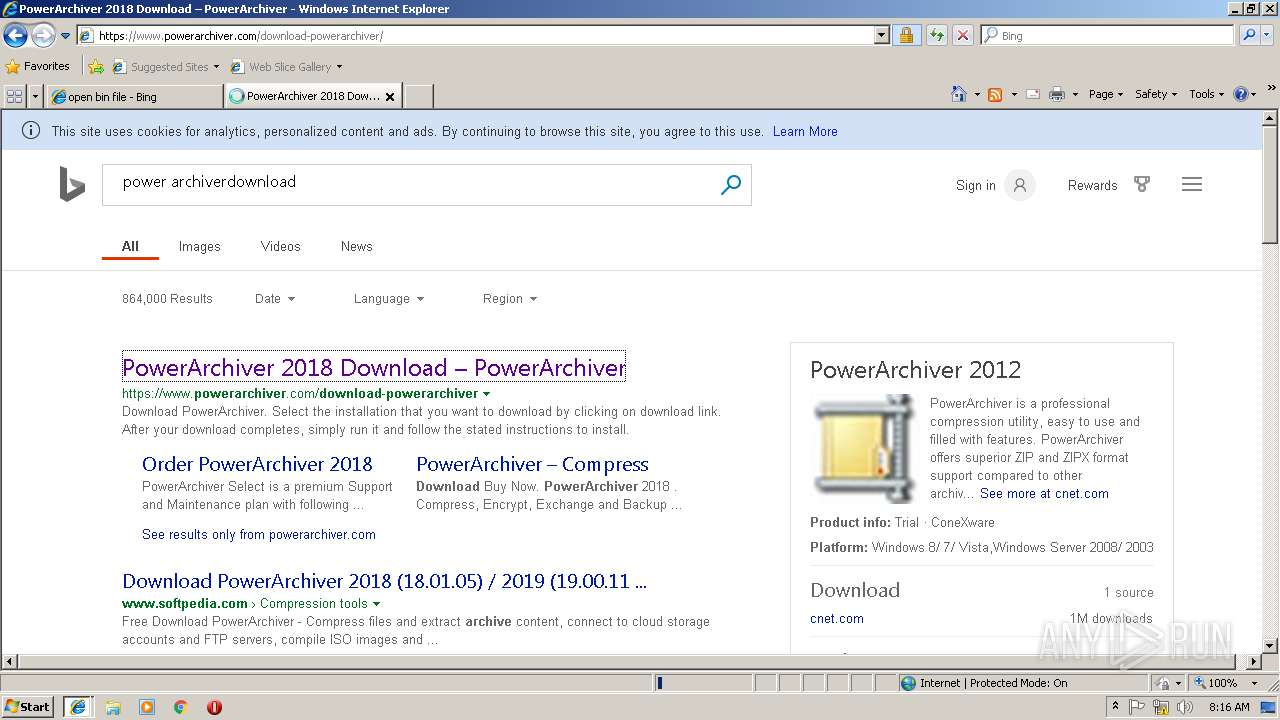Open the tab list dropdown arrow
Image resolution: width=1280 pixels, height=720 pixels.
(x=36, y=96)
